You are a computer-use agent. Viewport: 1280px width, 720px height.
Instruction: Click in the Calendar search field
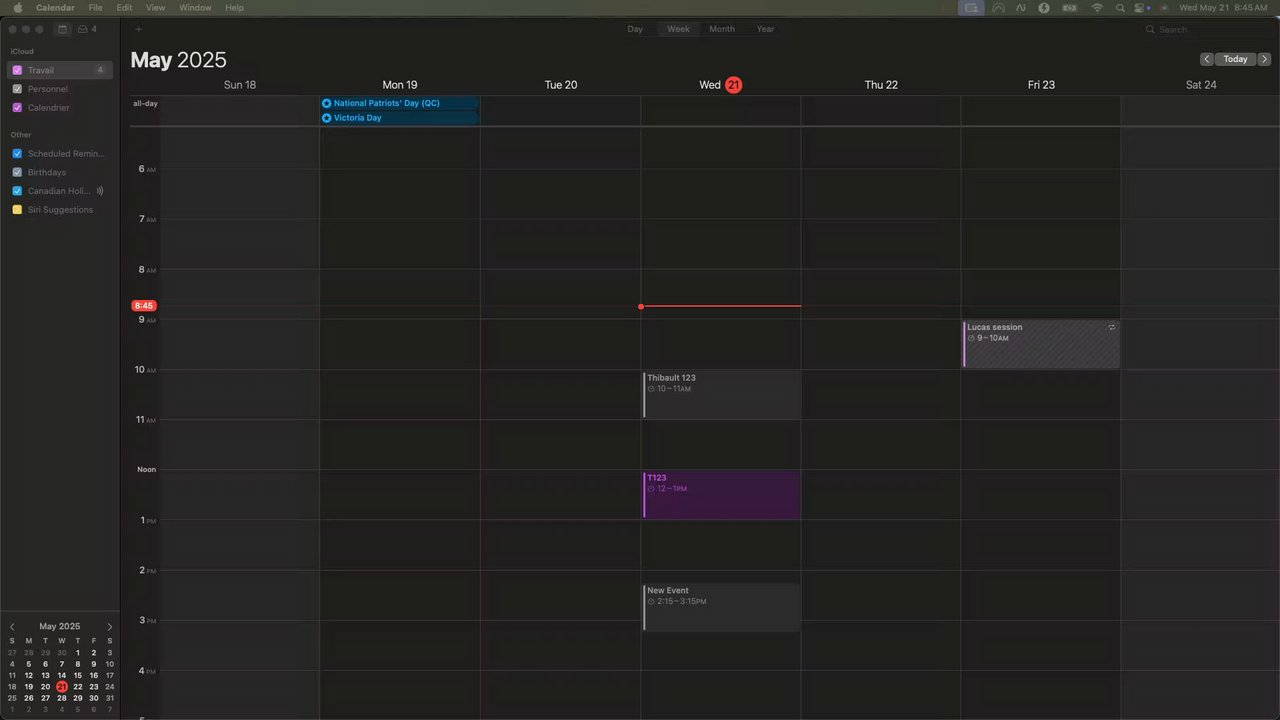(1208, 30)
